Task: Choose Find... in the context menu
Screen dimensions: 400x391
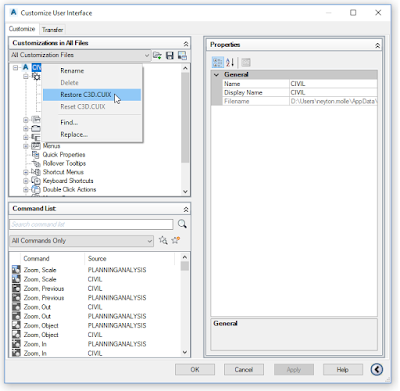Action: click(x=92, y=122)
